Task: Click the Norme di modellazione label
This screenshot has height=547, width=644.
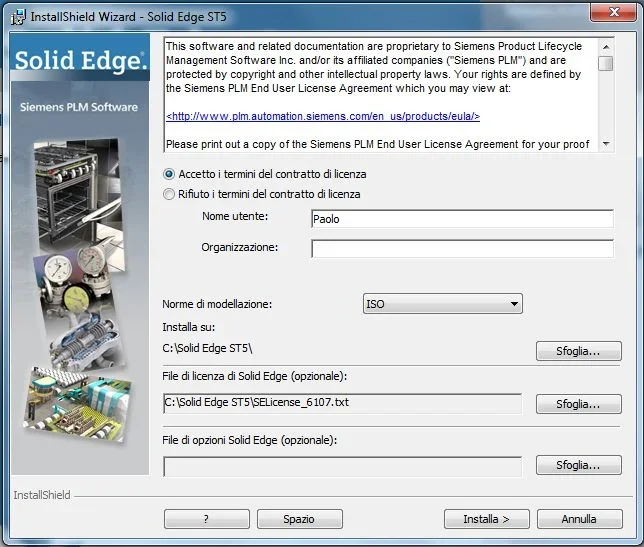Action: (x=217, y=304)
